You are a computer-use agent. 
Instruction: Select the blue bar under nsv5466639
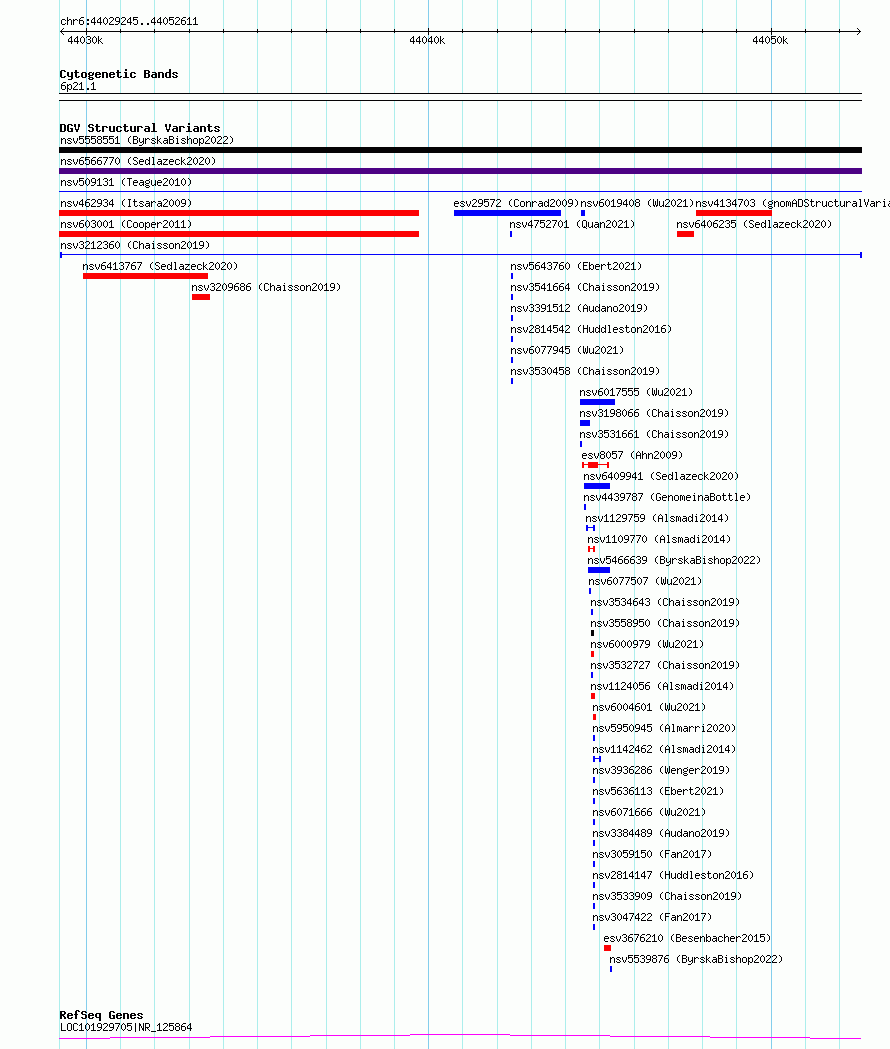point(599,570)
